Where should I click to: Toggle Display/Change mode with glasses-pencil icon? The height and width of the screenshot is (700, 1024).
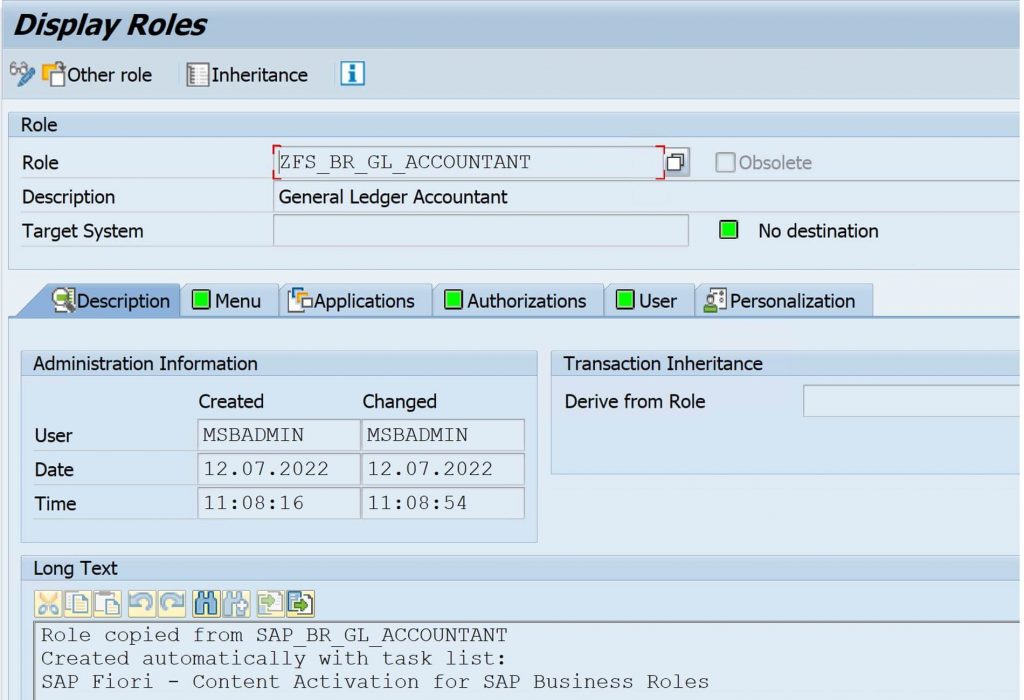(x=22, y=74)
